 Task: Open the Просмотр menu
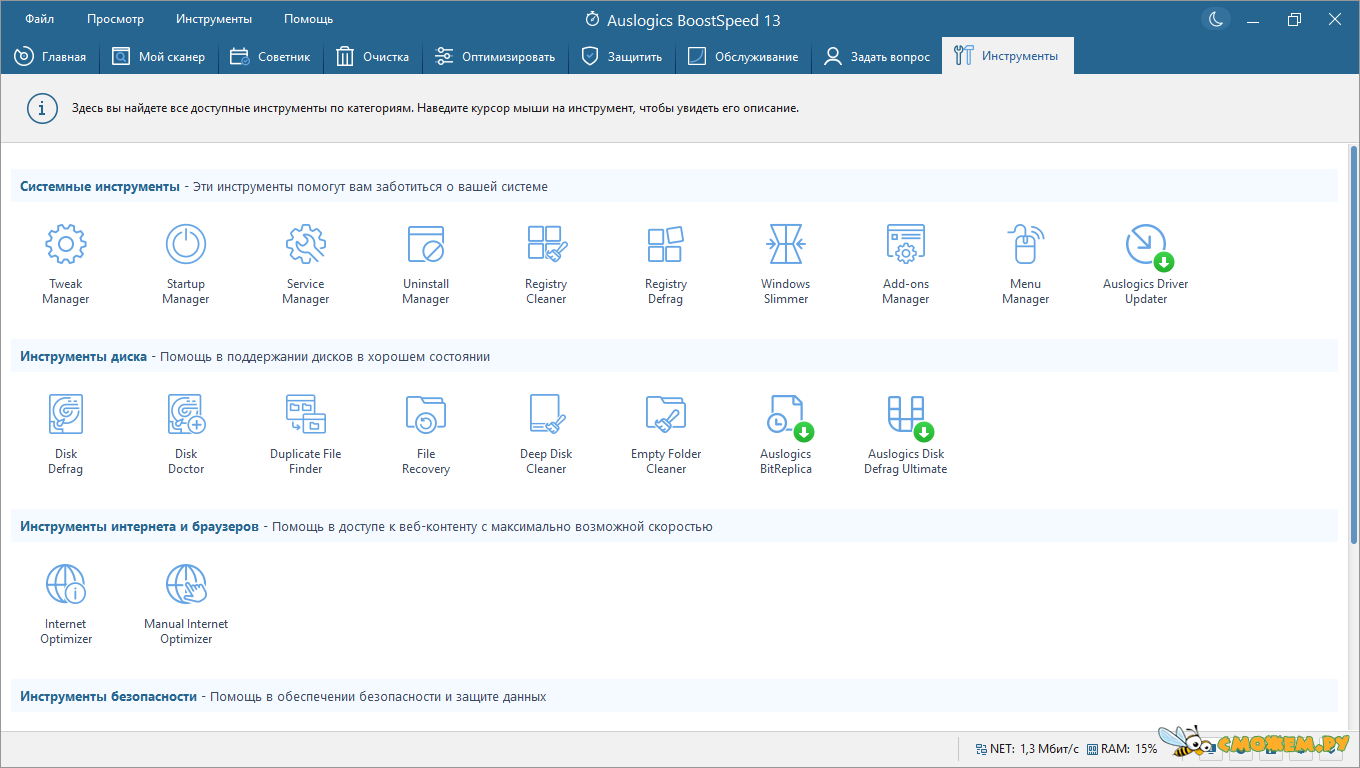pos(115,19)
